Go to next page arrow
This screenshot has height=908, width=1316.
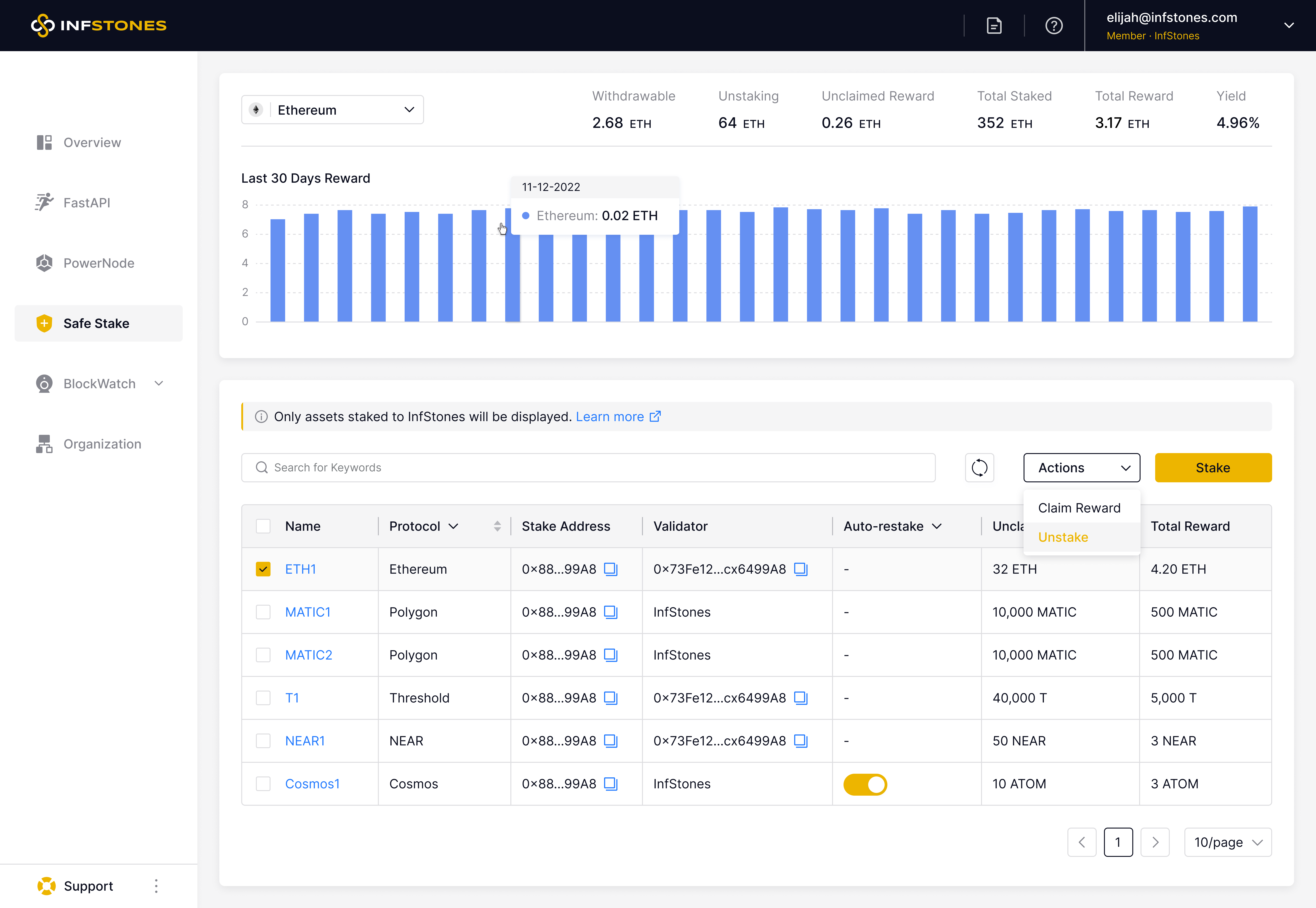pos(1155,842)
